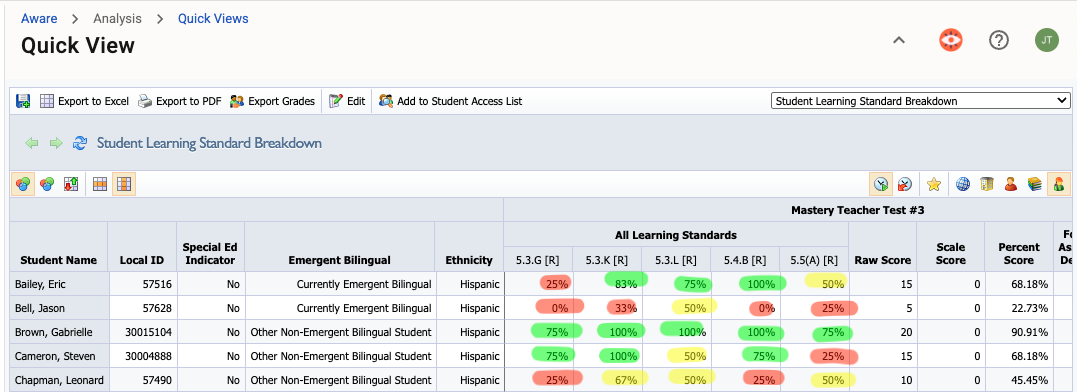The height and width of the screenshot is (392, 1077).
Task: Click the Student Learning Standard Breakdown title
Action: pos(209,143)
